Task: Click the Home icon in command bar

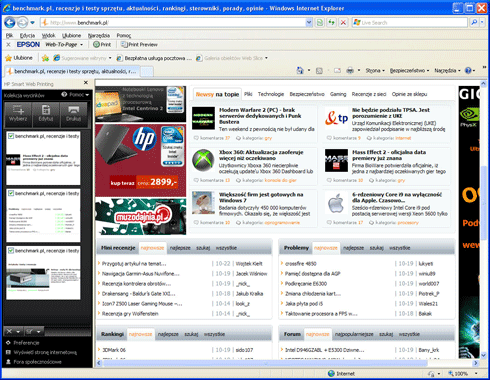Action: pos(300,70)
